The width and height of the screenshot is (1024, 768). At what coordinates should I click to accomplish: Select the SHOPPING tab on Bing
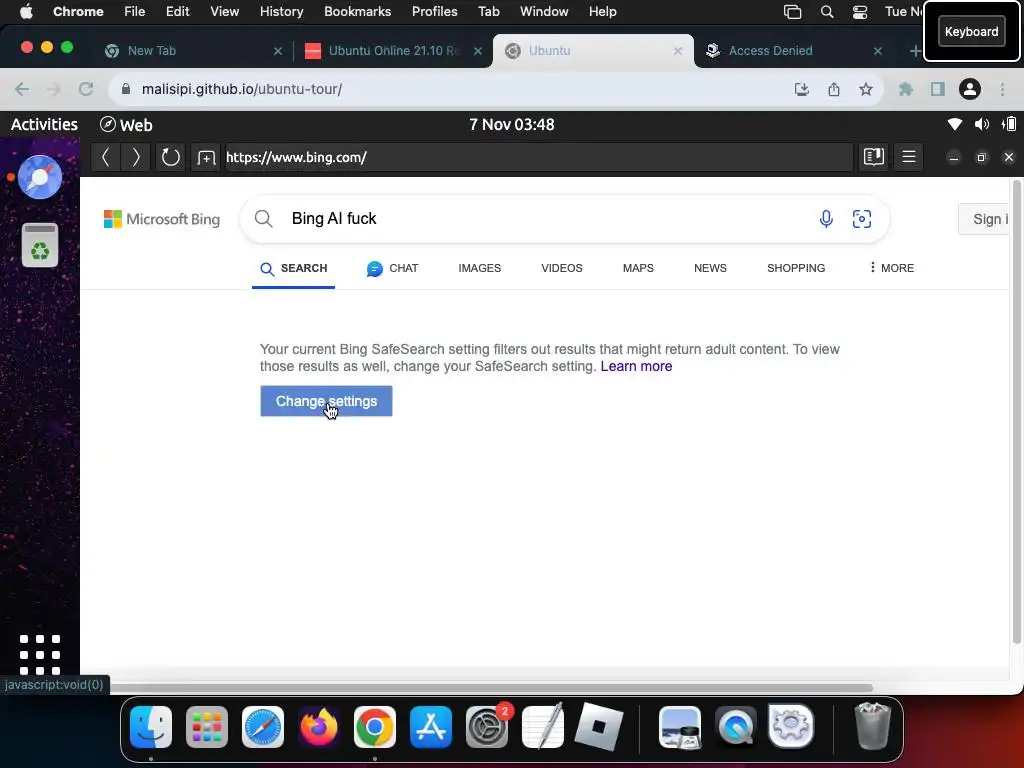coord(795,268)
